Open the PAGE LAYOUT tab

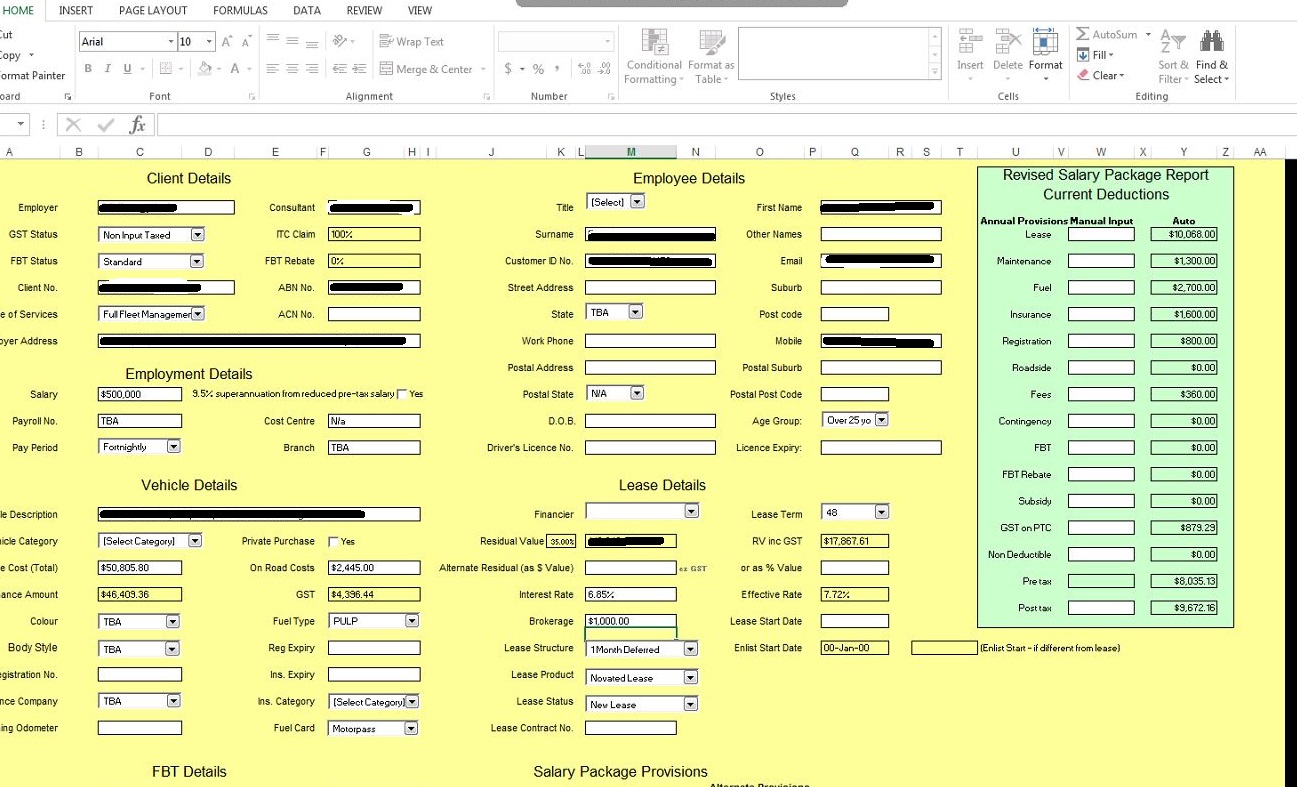pos(153,10)
